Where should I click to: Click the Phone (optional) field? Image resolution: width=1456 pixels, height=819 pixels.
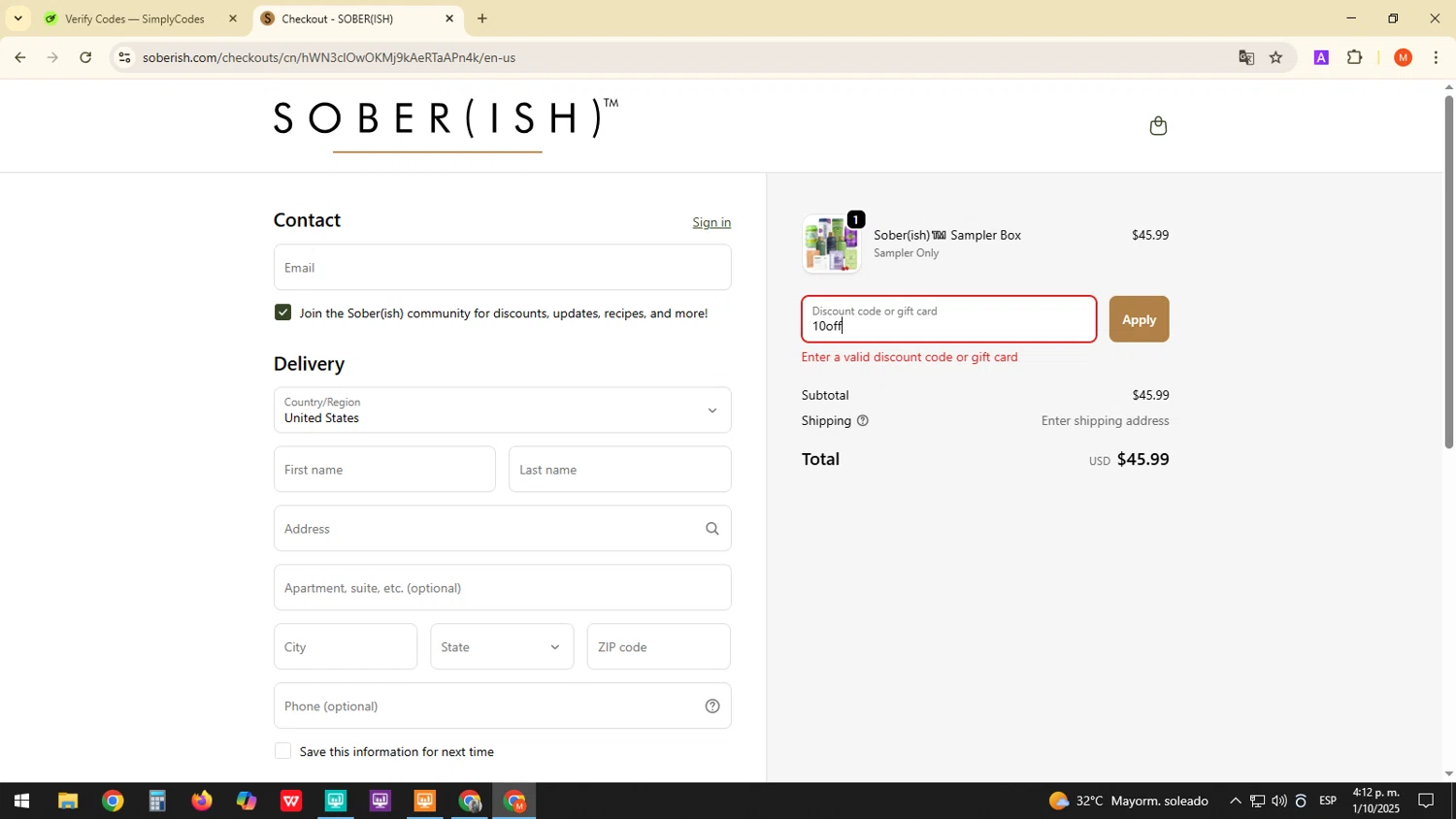(502, 706)
